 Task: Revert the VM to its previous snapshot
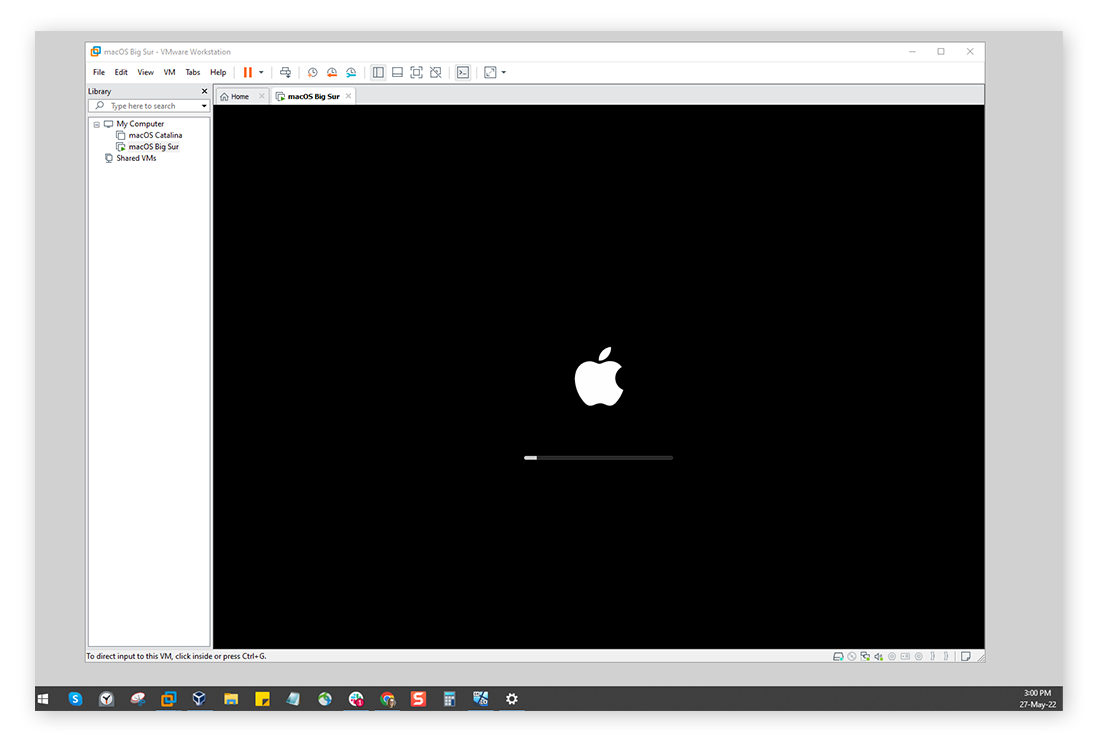tap(331, 72)
